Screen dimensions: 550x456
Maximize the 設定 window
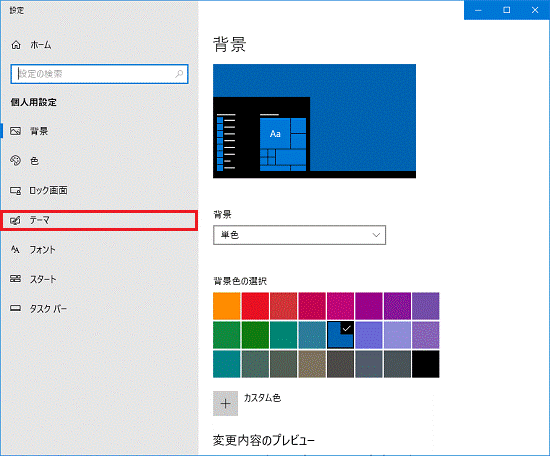pos(507,10)
